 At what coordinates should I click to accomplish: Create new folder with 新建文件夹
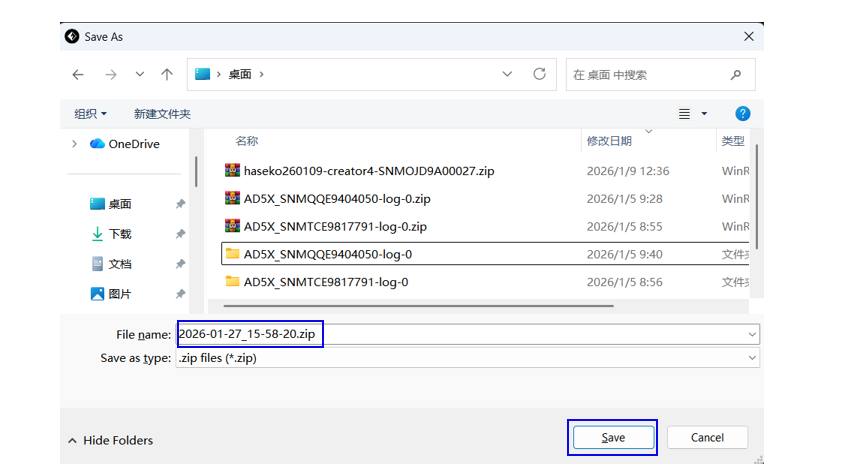click(162, 114)
